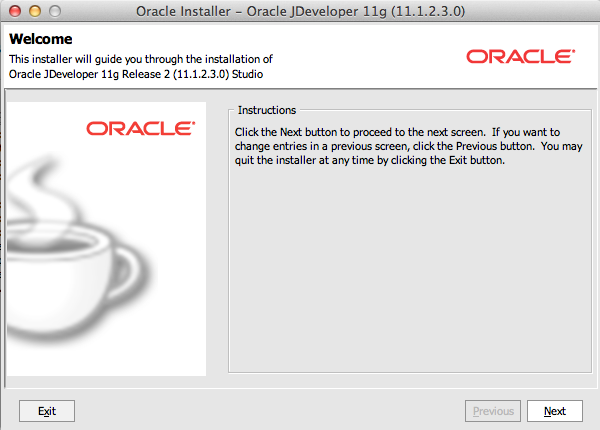Viewport: 600px width, 430px height.
Task: Close the installer with the red button
Action: (15, 11)
